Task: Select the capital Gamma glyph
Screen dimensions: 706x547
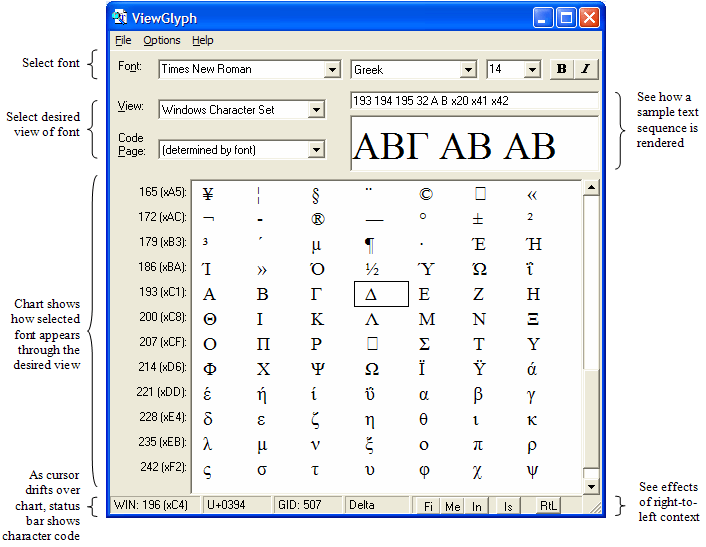Action: pos(316,294)
